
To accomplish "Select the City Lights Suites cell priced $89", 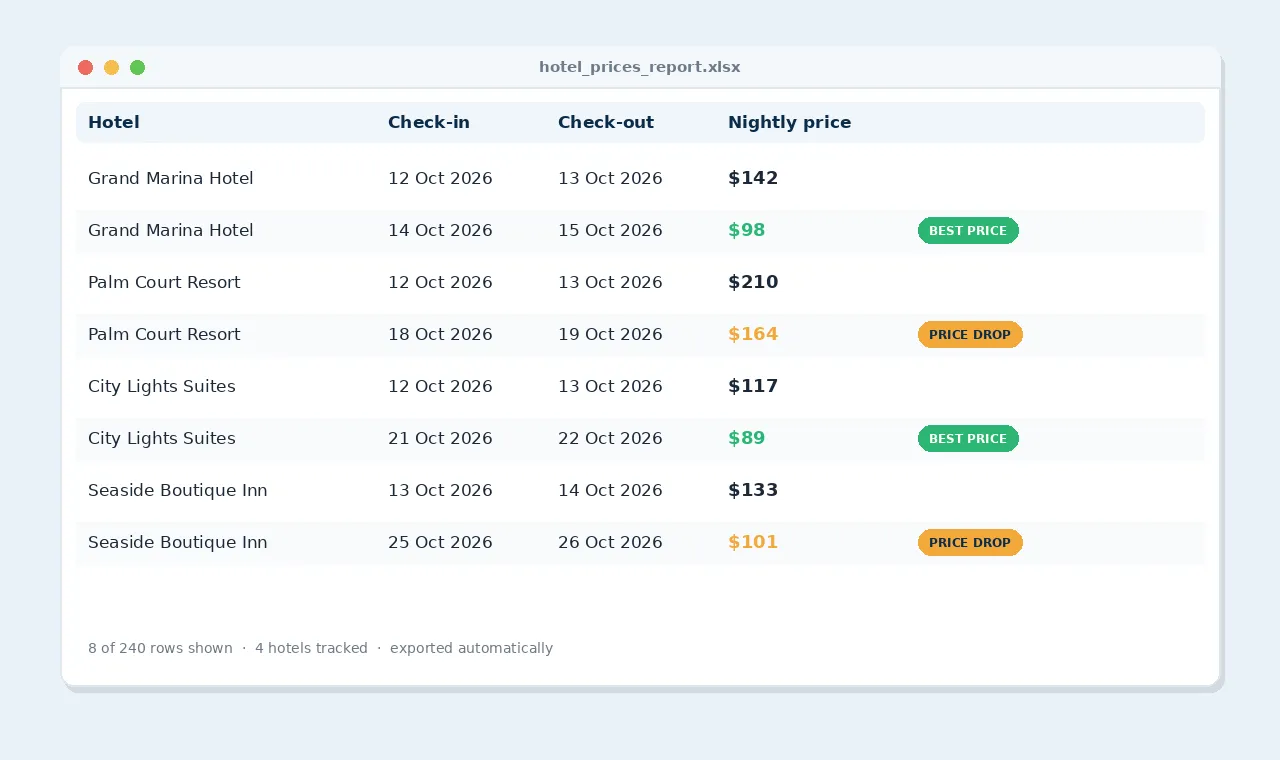I will coord(162,438).
